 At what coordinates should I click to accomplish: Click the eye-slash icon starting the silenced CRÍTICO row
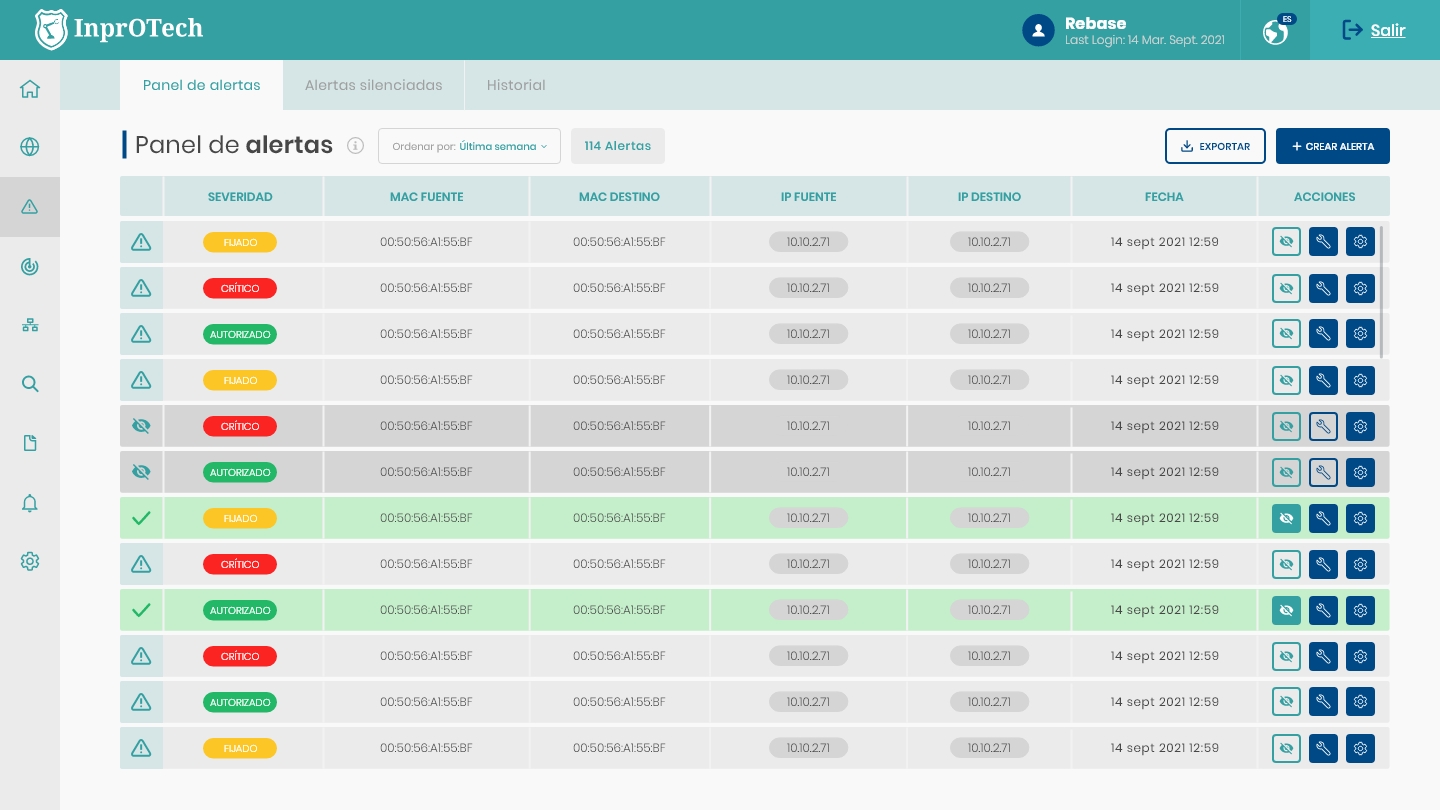141,426
